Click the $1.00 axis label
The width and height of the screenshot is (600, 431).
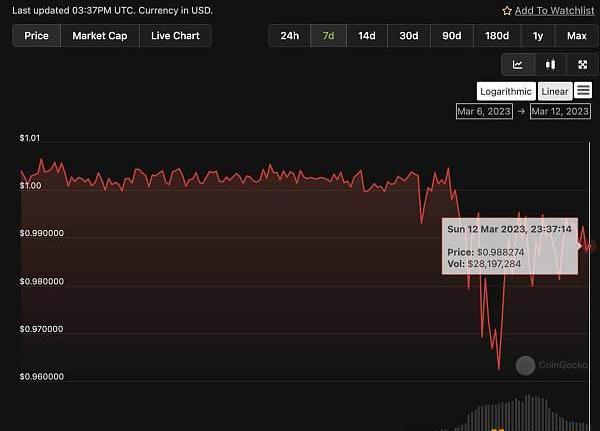31,186
